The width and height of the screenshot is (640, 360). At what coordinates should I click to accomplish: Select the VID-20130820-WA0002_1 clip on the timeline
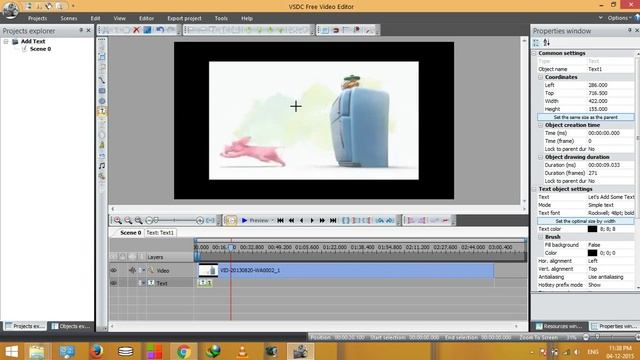coord(346,270)
